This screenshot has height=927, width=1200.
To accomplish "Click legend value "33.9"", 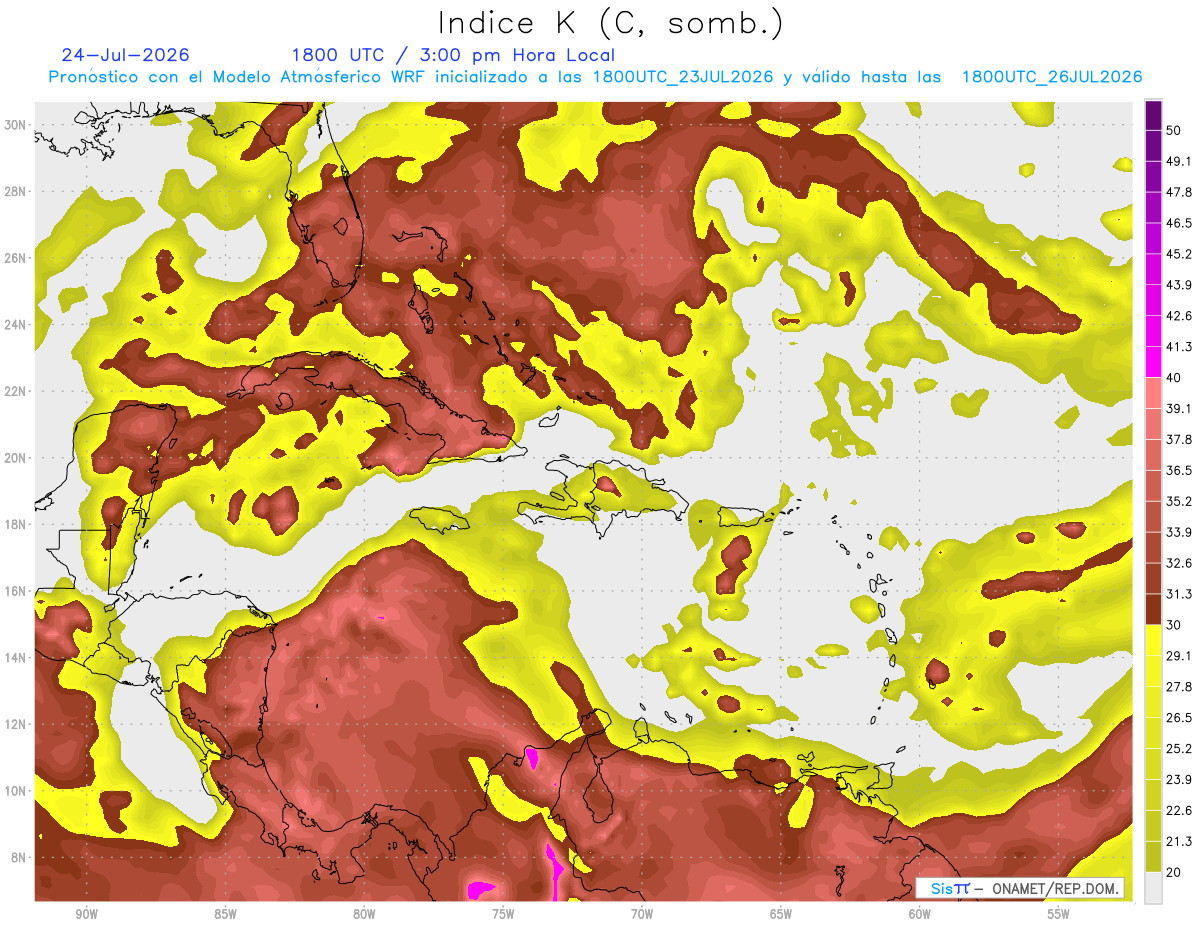I will tap(1179, 532).
